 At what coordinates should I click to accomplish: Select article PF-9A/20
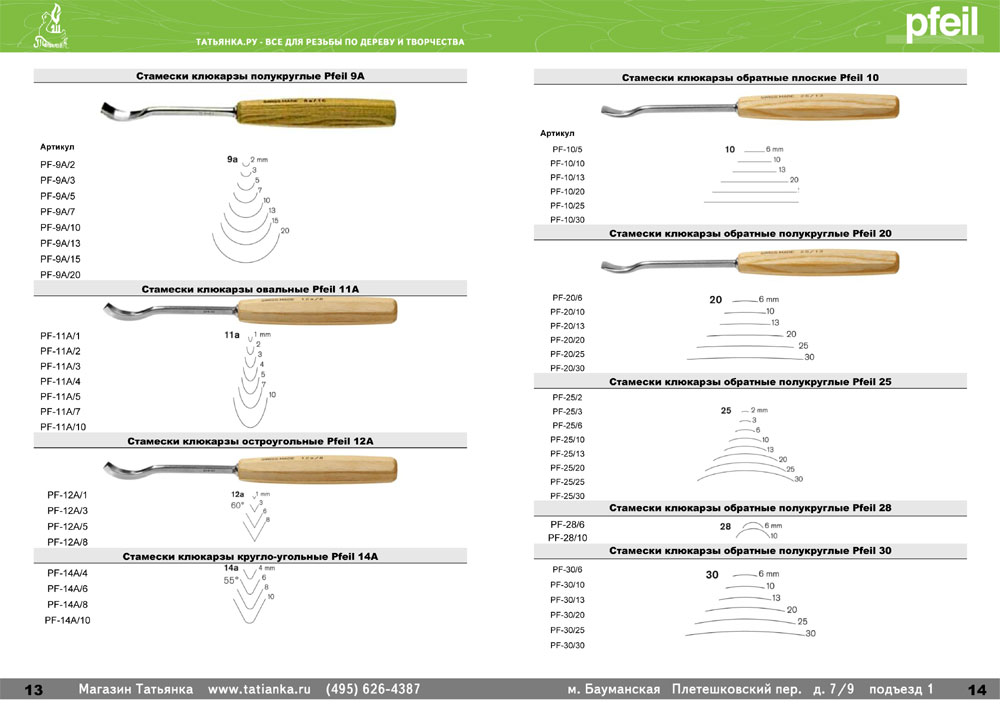(x=60, y=275)
